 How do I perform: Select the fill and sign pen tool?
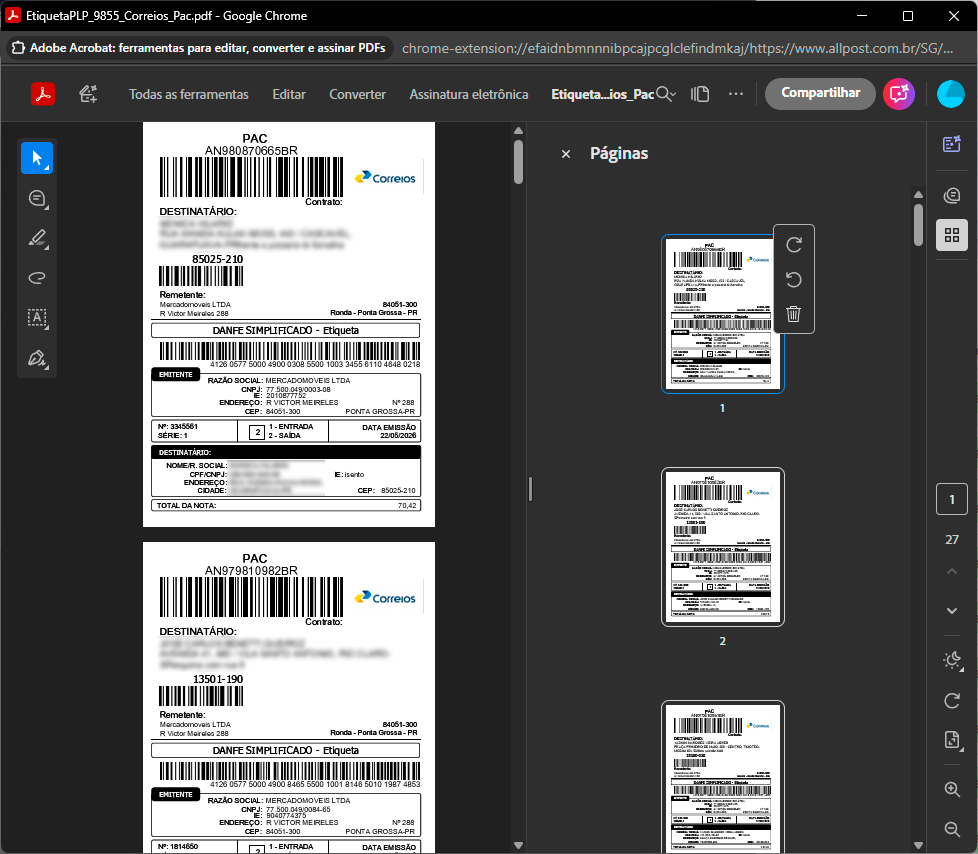[37, 358]
